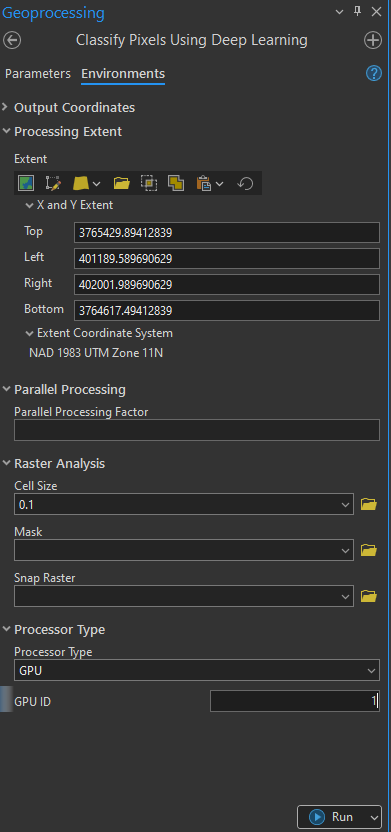Screen dimensions: 391x832
Task: Choose draw extent tool icon
Action: coord(54,184)
